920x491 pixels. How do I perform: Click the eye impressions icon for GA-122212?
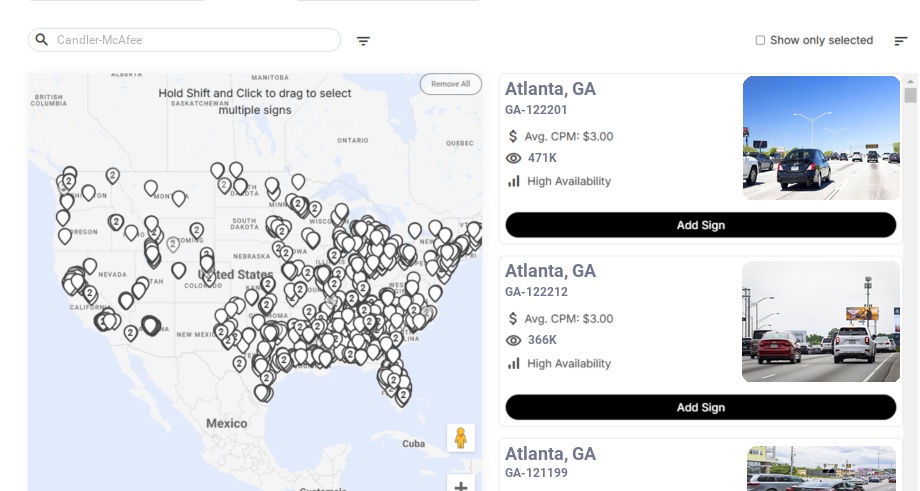(x=514, y=340)
